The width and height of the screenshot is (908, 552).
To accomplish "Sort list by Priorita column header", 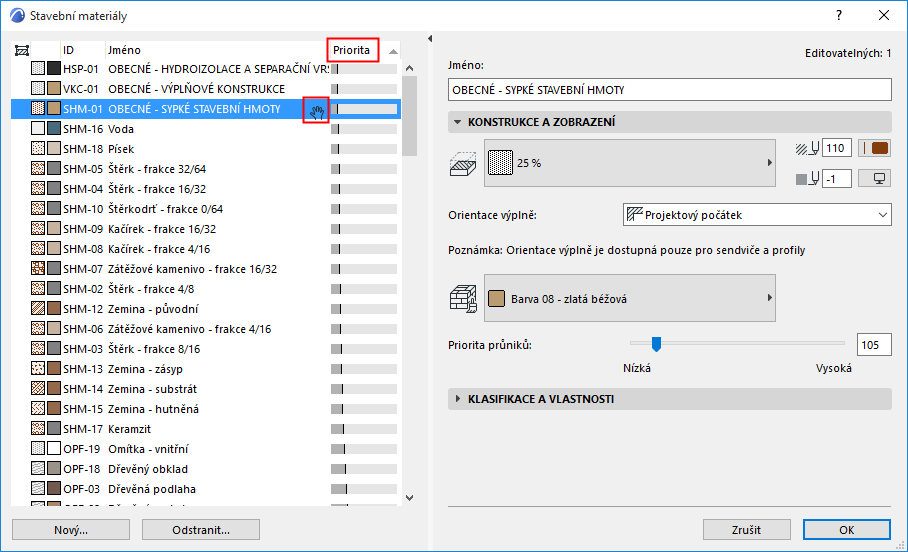I will tap(352, 50).
